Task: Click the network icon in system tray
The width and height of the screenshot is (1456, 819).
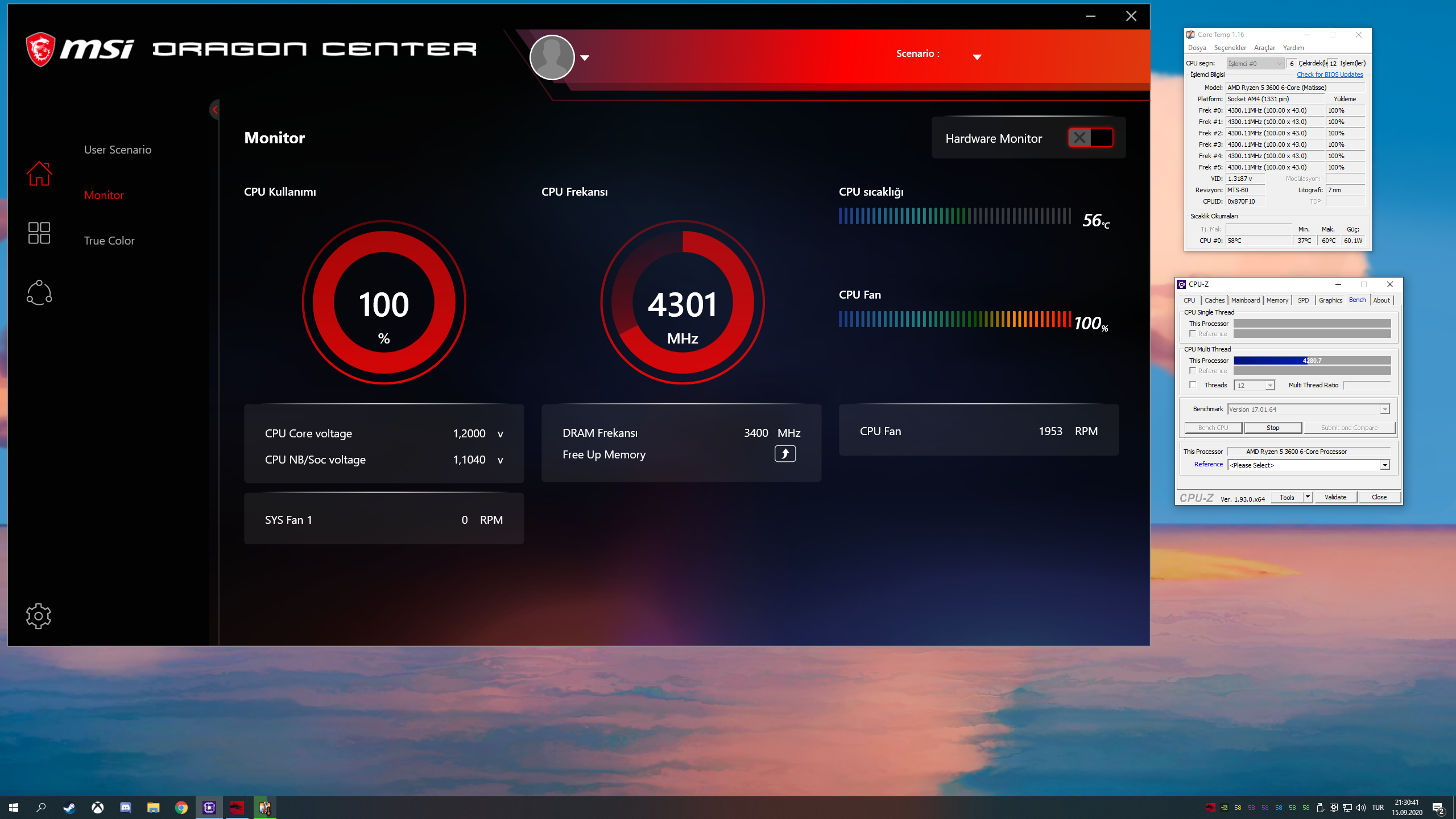Action: point(1347,808)
